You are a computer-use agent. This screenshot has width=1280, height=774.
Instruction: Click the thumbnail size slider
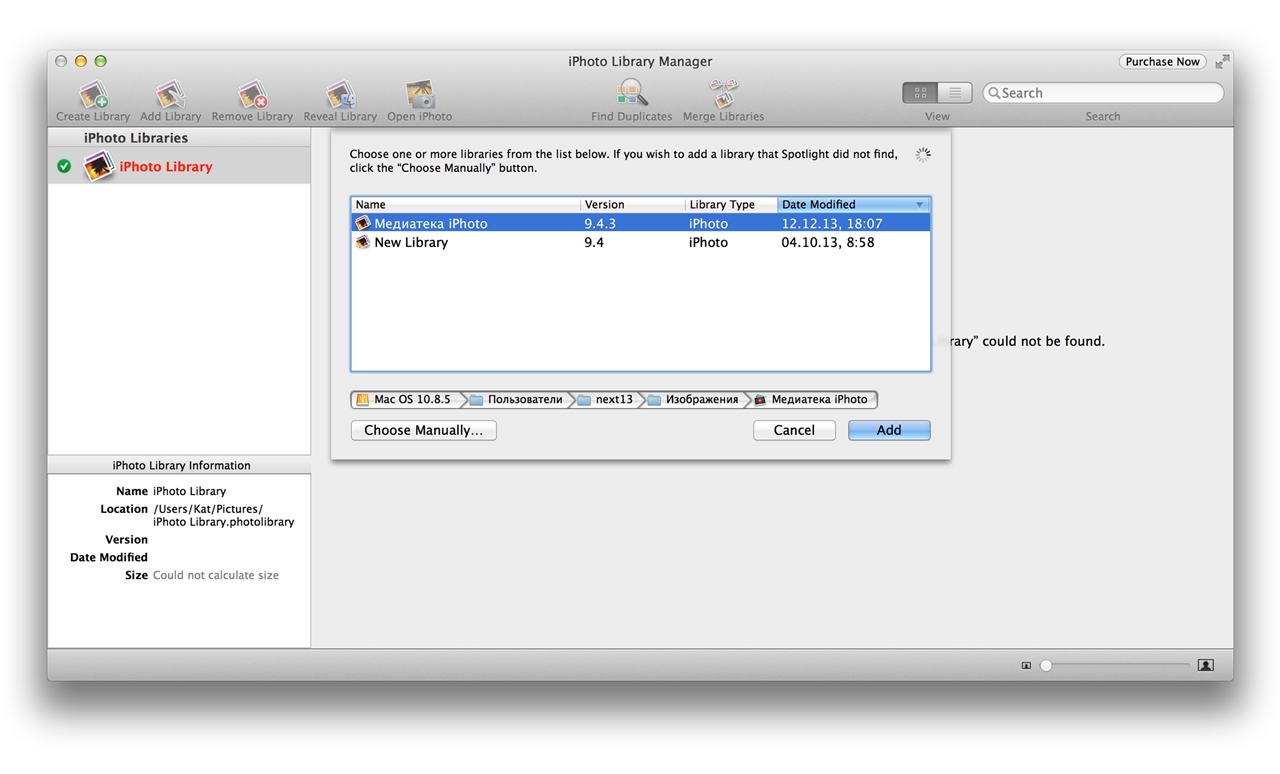click(x=1116, y=665)
